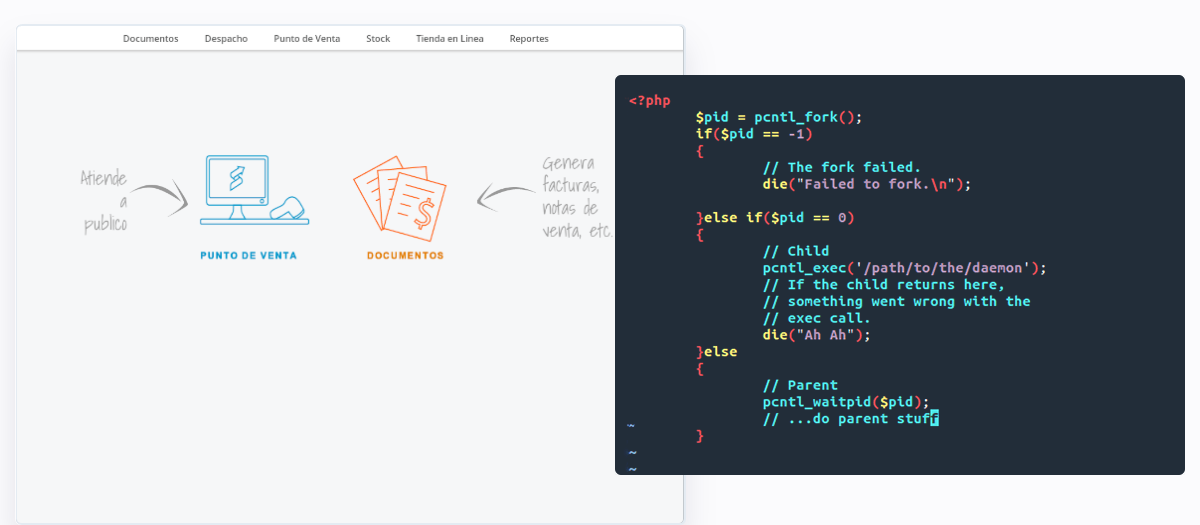Open the Punto de Venta top menu

pos(307,39)
